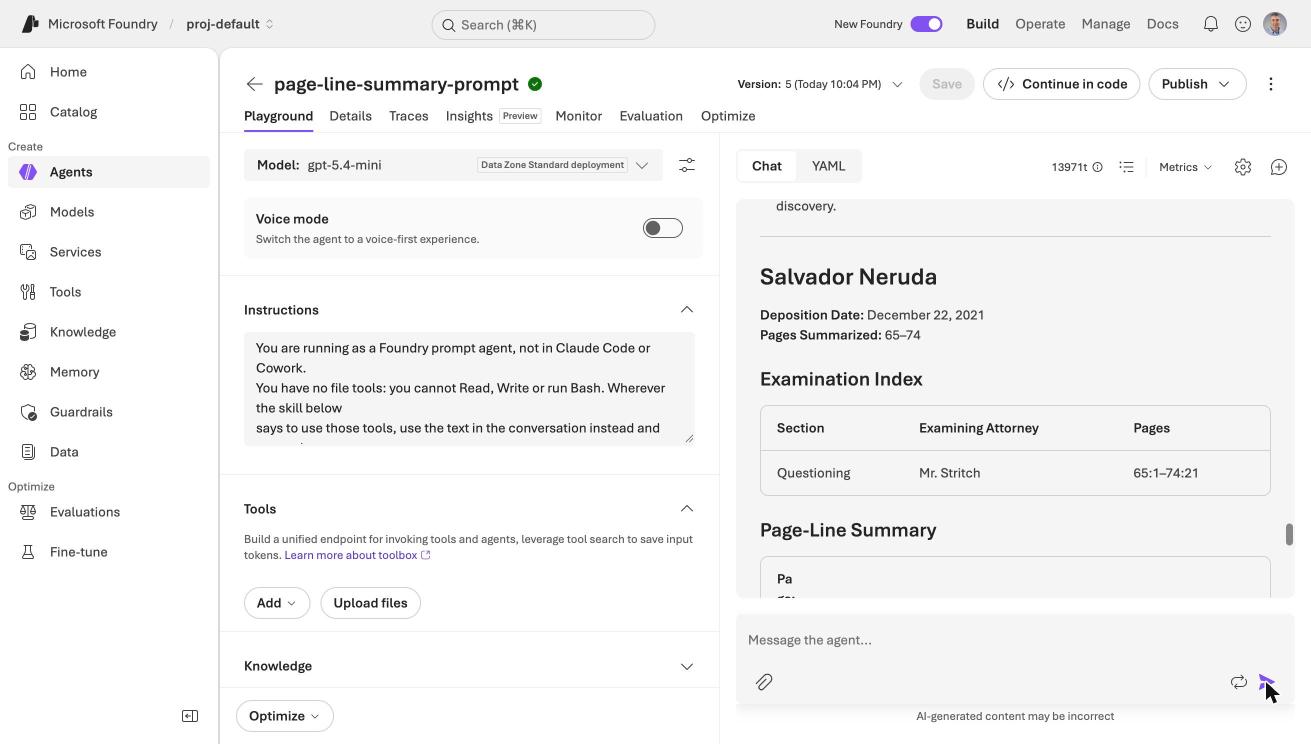The image size is (1311, 744).
Task: Open the feedback smiley icon
Action: (1243, 24)
